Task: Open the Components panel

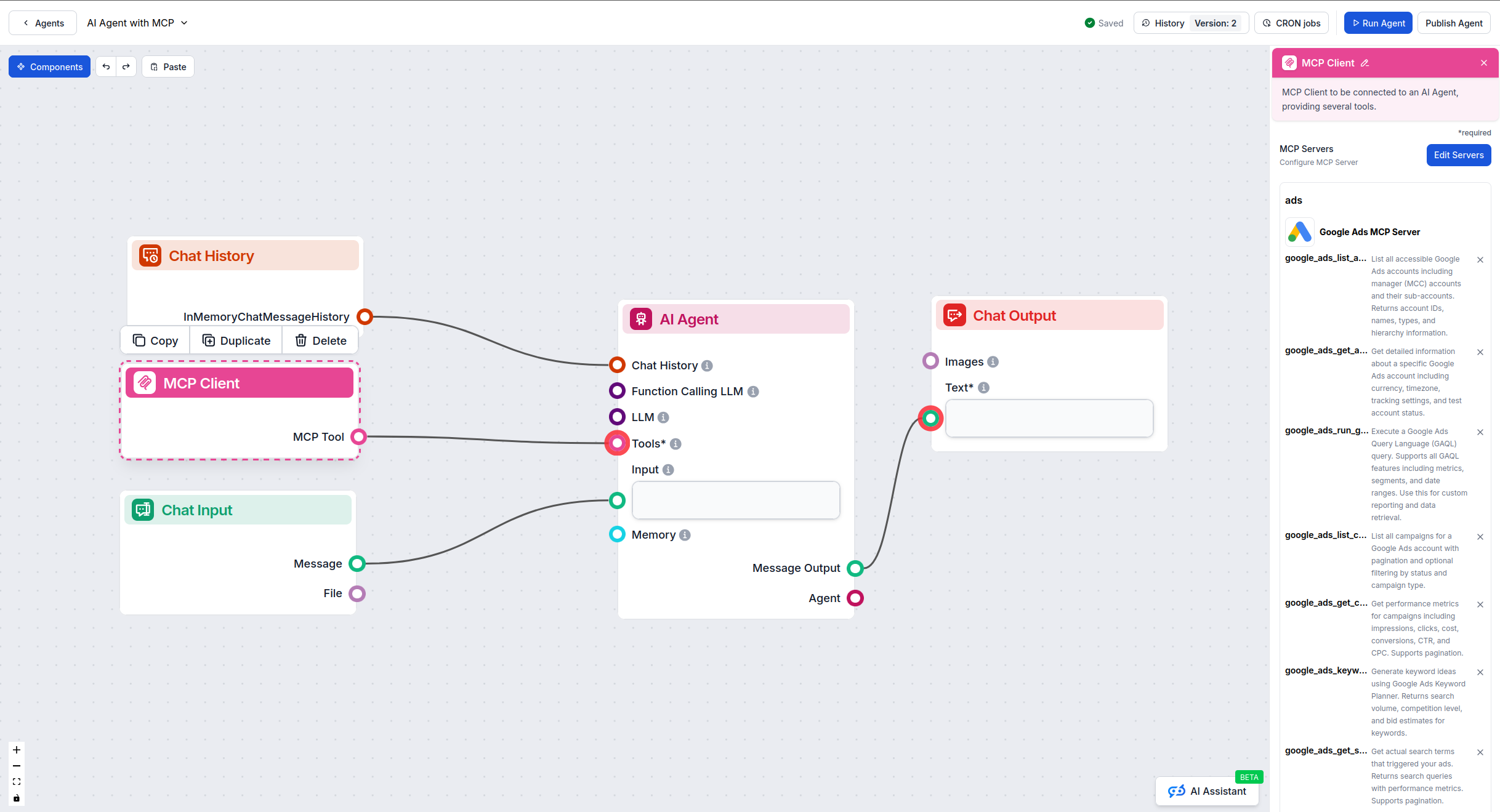Action: (49, 66)
